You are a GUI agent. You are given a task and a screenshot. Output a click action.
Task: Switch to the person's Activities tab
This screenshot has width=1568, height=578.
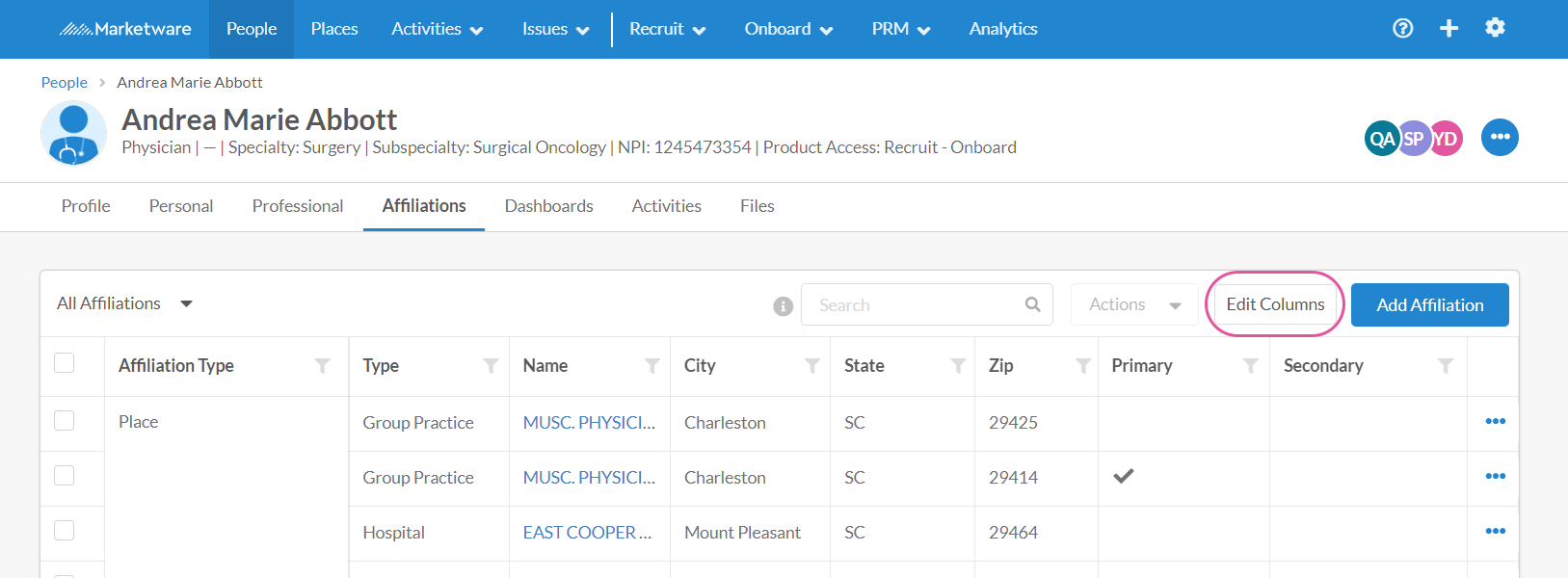(x=667, y=206)
